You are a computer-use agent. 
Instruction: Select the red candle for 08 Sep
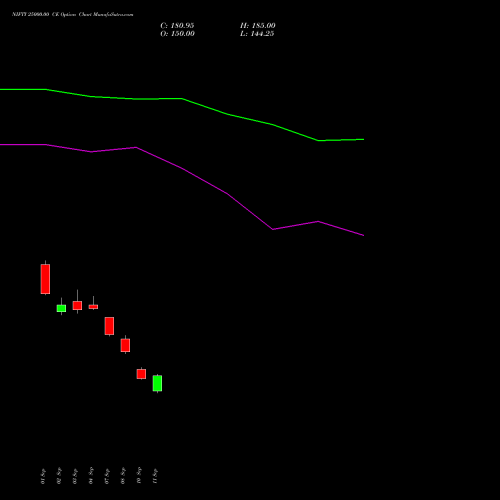[125, 345]
